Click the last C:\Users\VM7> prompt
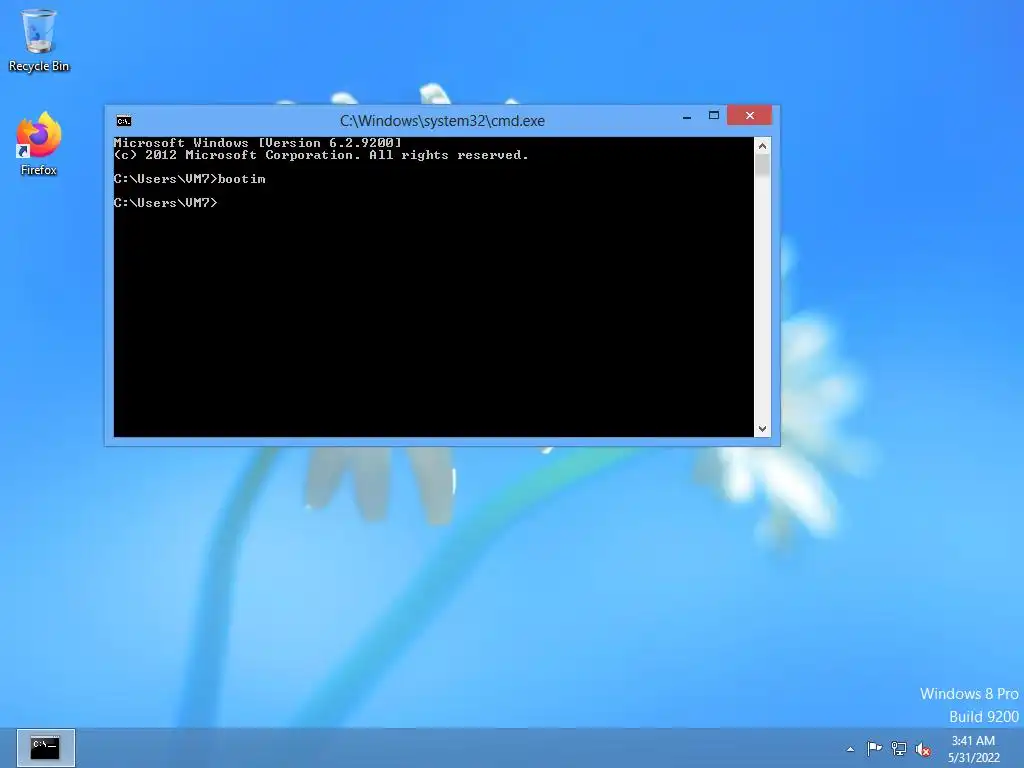 165,202
